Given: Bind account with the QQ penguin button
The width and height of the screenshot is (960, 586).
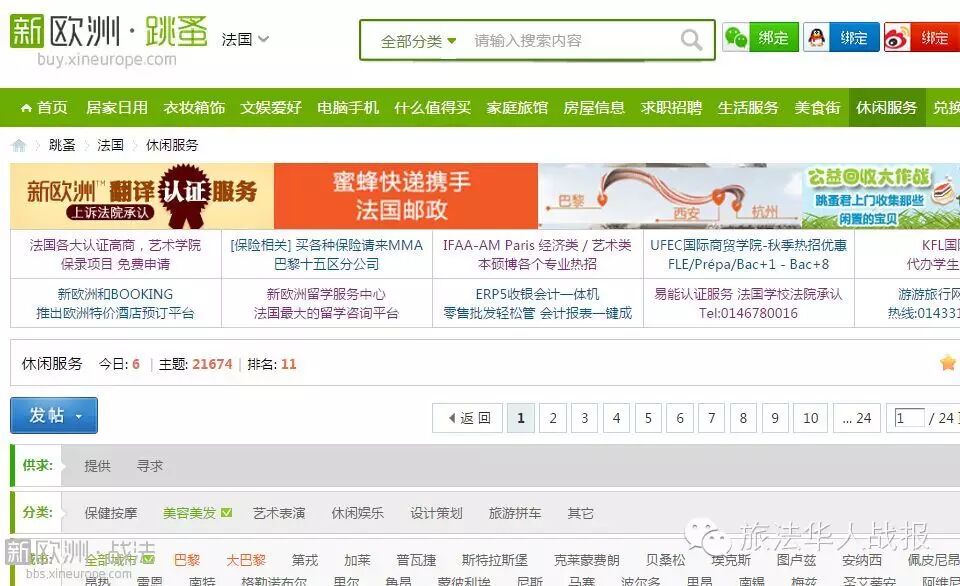Looking at the screenshot, I should [841, 37].
